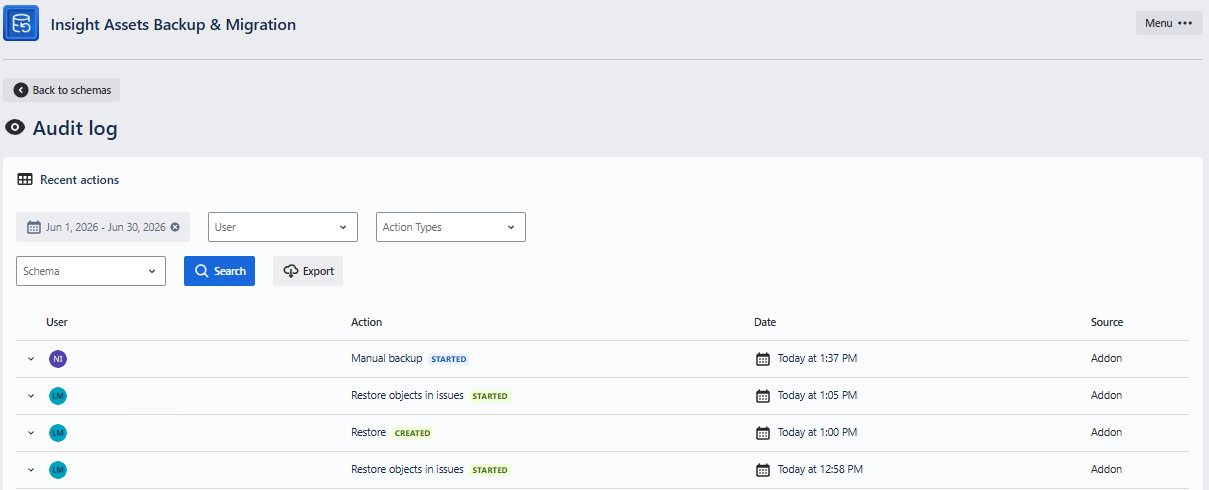Click the CREATED badge on the Restore row

[x=412, y=433]
